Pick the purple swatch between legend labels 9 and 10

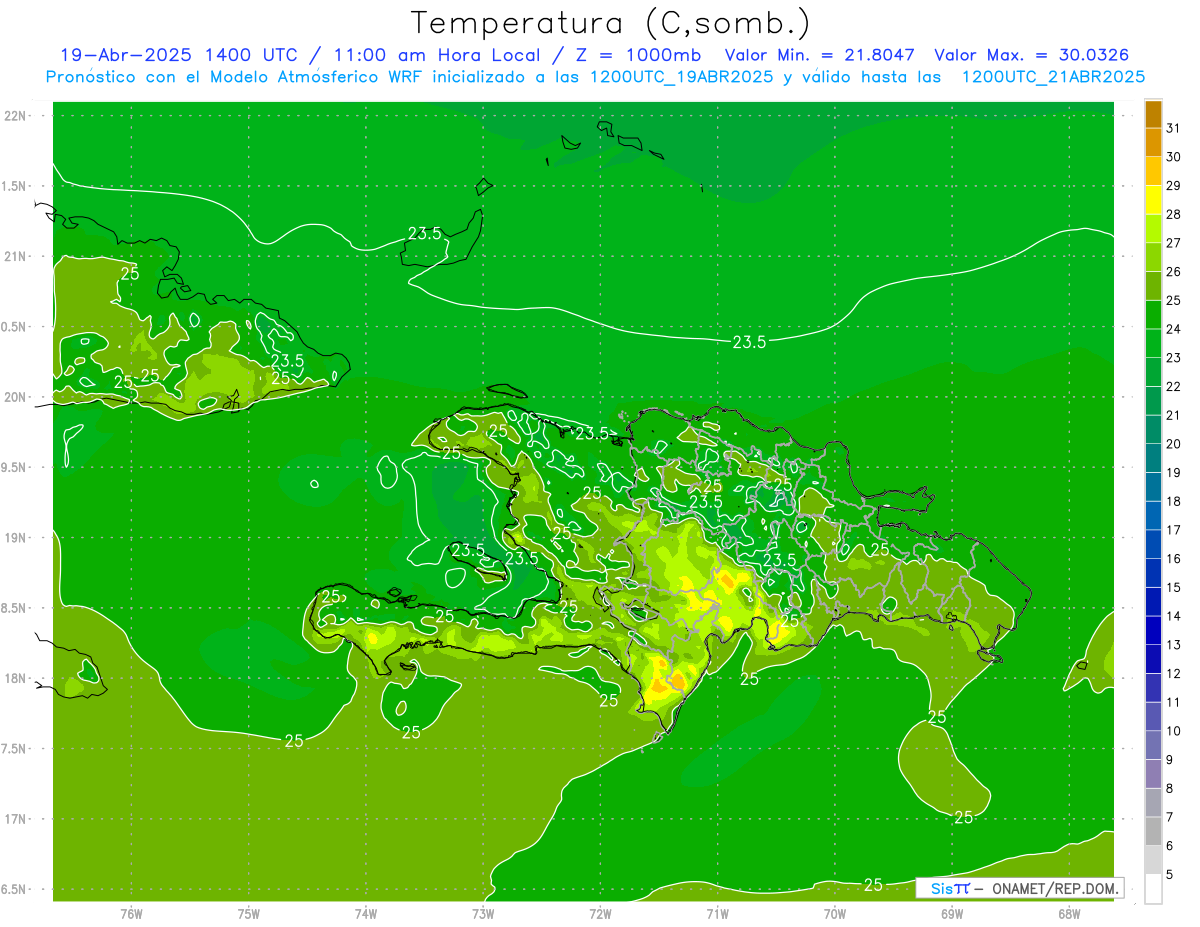(1153, 745)
